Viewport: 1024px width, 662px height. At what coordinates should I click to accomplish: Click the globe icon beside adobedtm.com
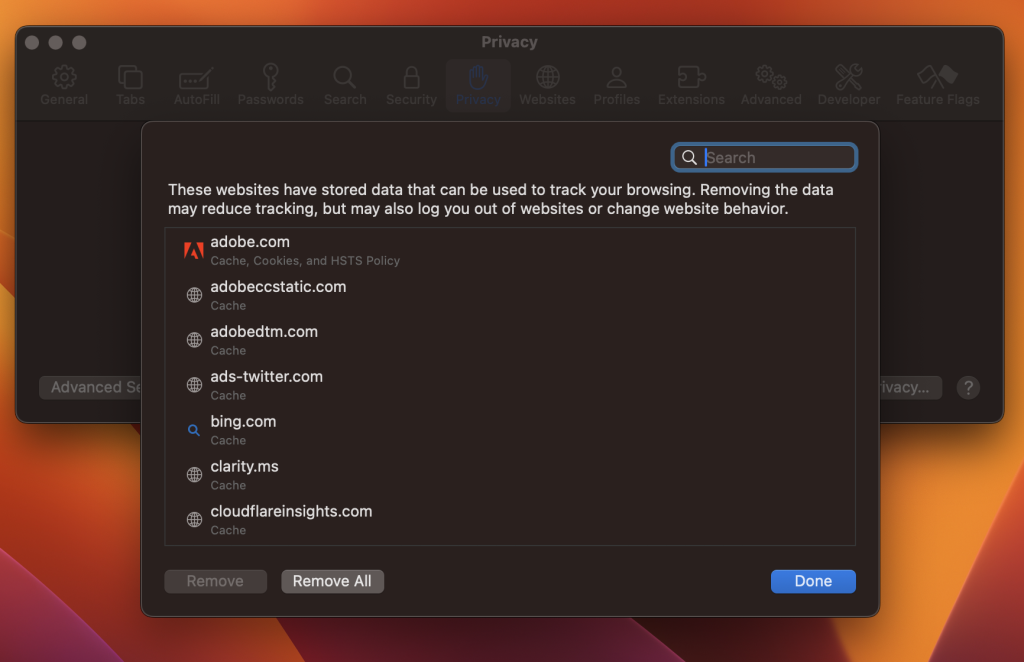194,340
